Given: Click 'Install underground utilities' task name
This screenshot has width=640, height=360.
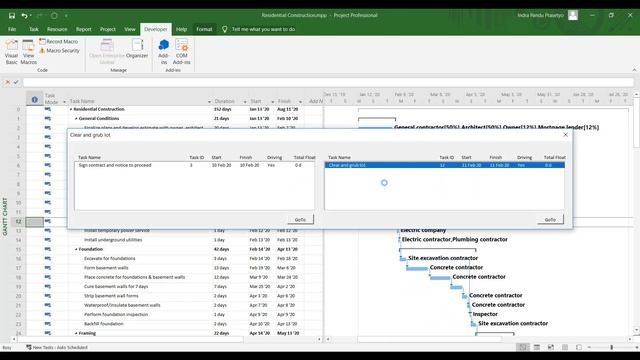Looking at the screenshot, I should coord(113,240).
